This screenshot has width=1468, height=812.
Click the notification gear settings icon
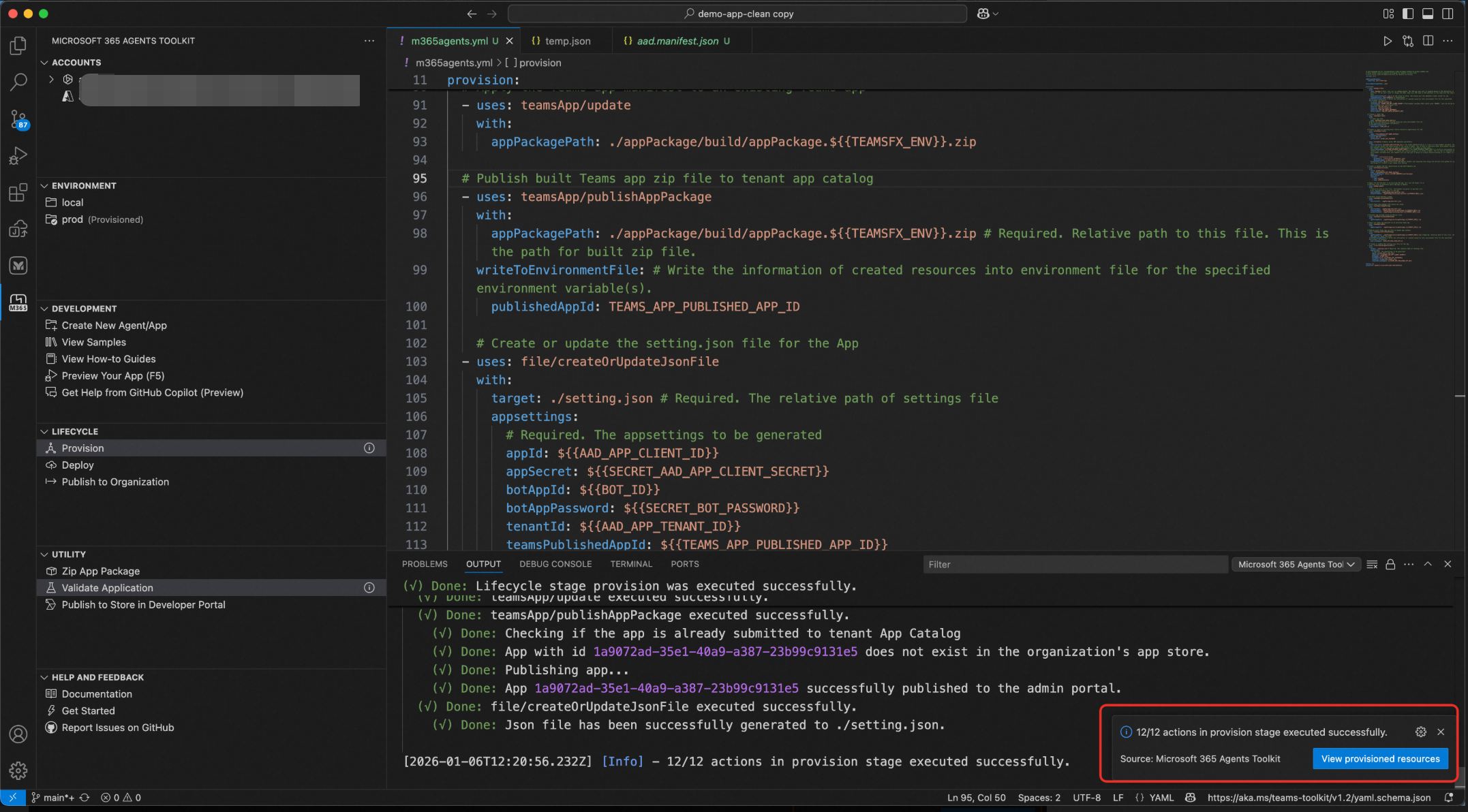[x=1420, y=732]
